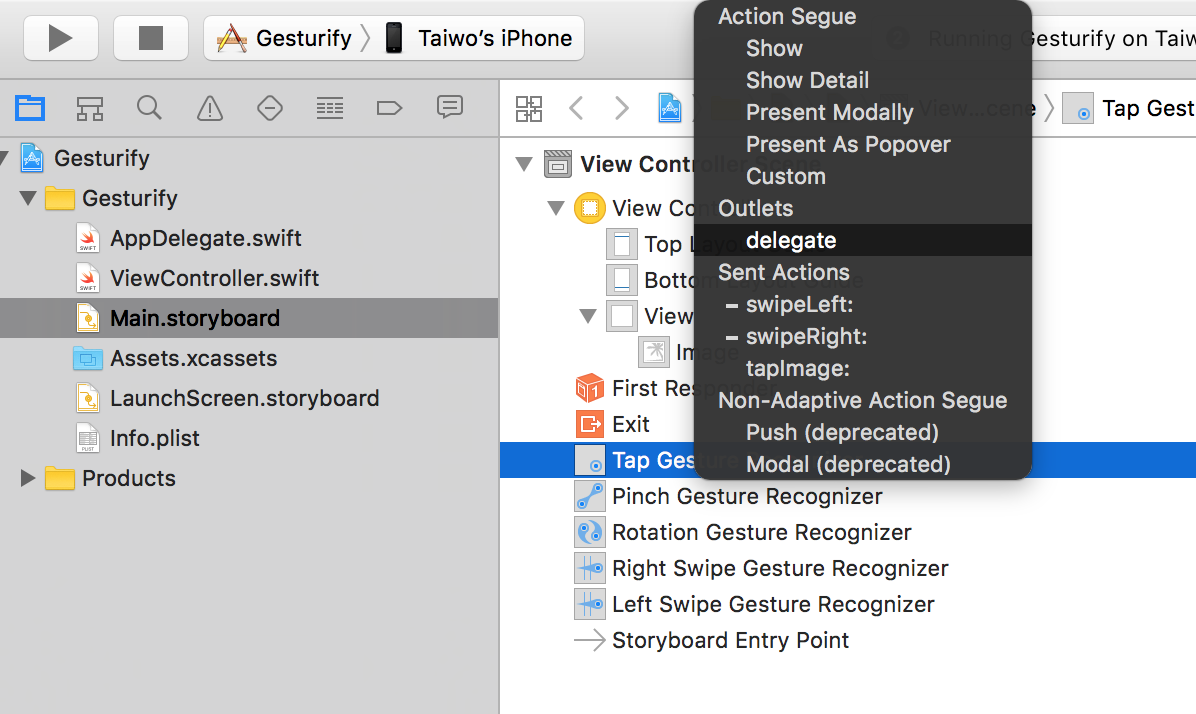
Task: Click the related items grid icon
Action: point(529,108)
